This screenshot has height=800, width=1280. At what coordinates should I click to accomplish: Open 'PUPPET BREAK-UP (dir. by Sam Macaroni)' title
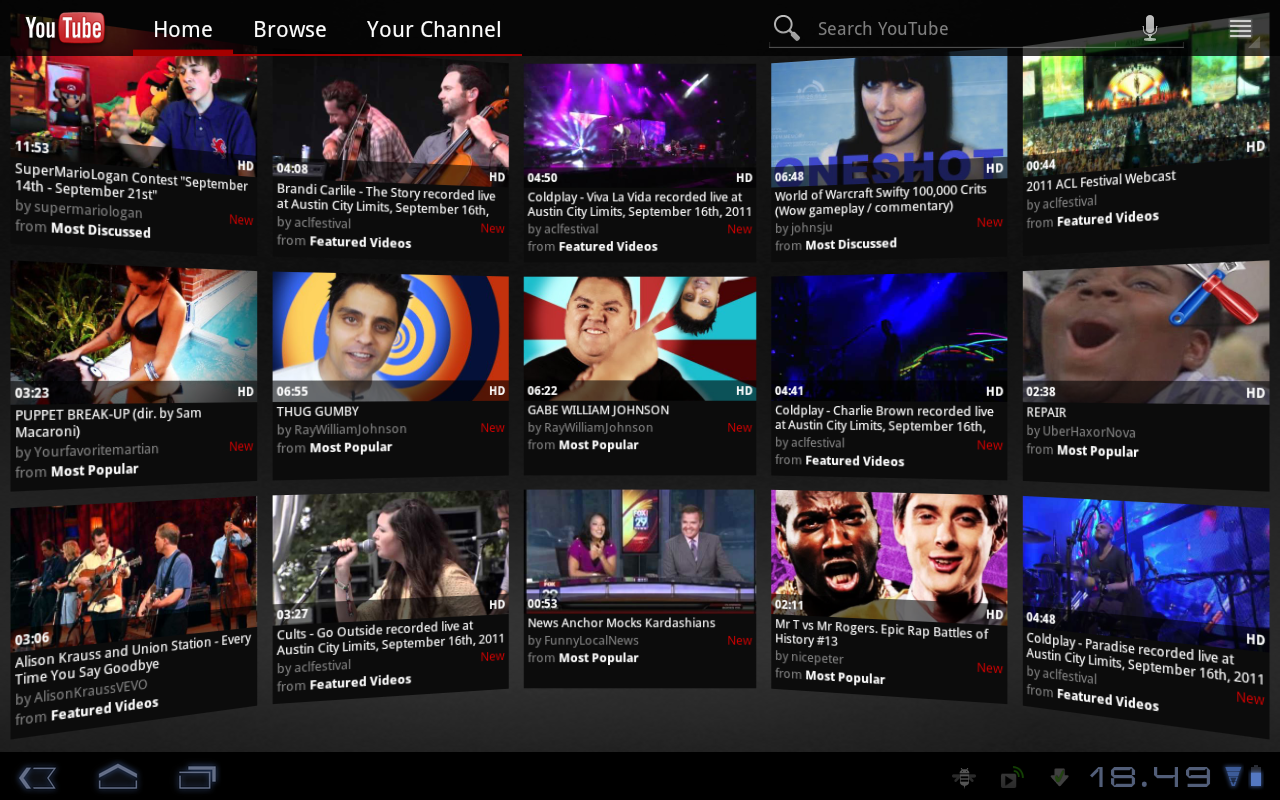(108, 422)
